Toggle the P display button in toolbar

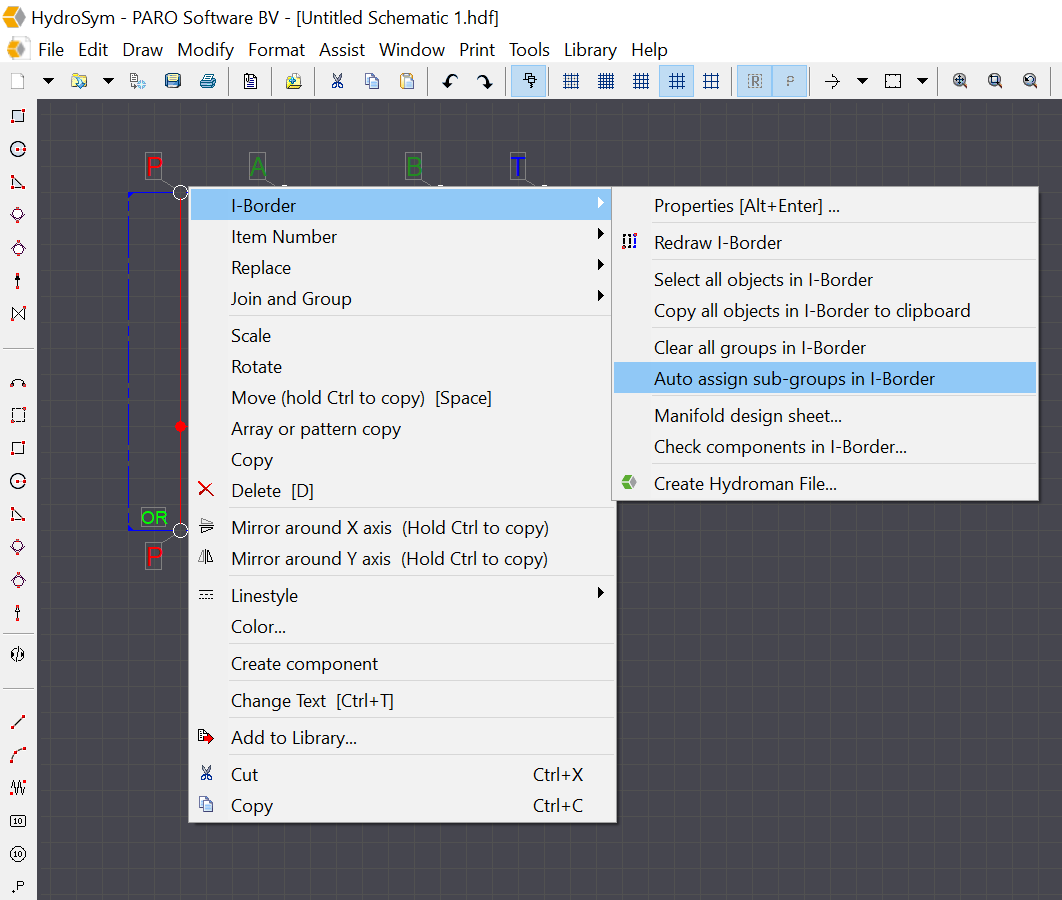pyautogui.click(x=790, y=81)
